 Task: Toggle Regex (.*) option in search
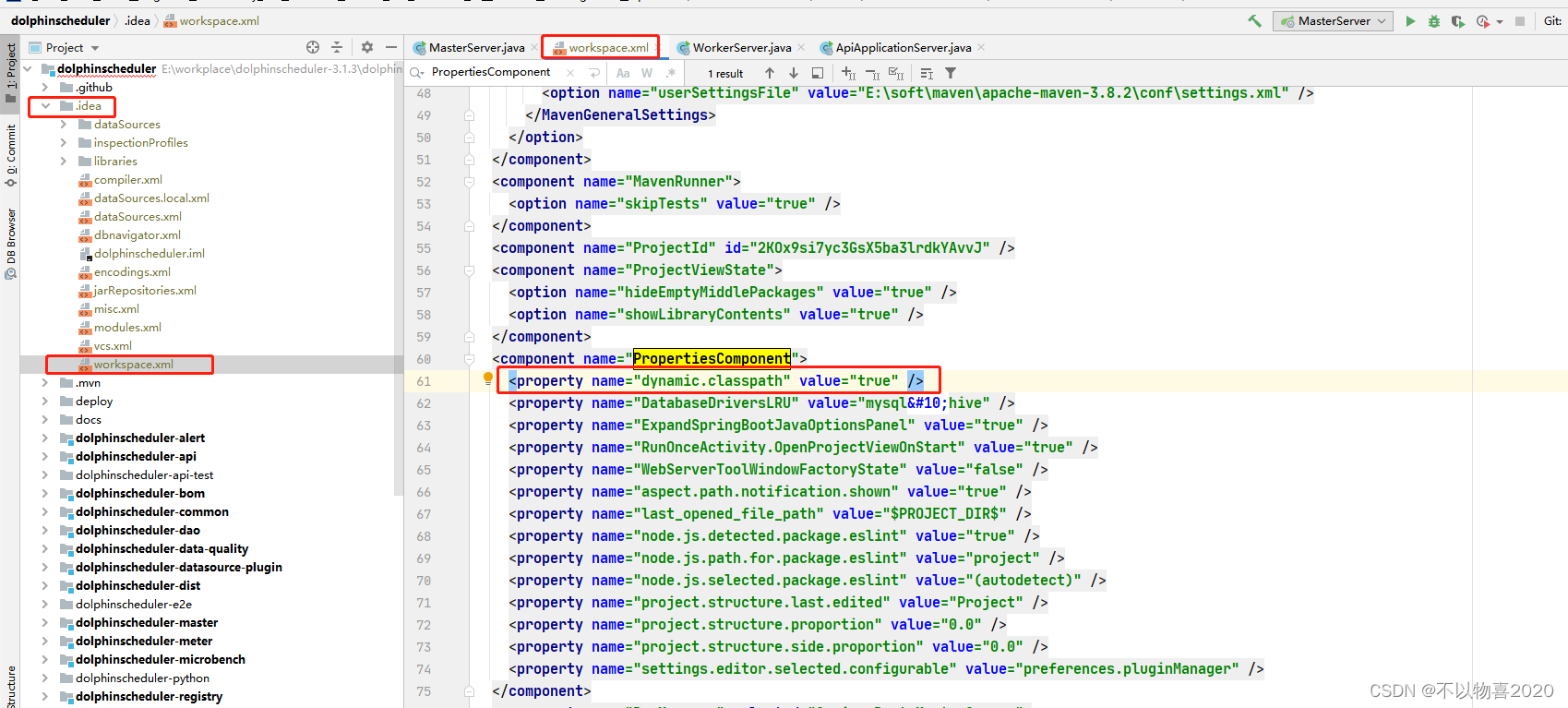671,73
